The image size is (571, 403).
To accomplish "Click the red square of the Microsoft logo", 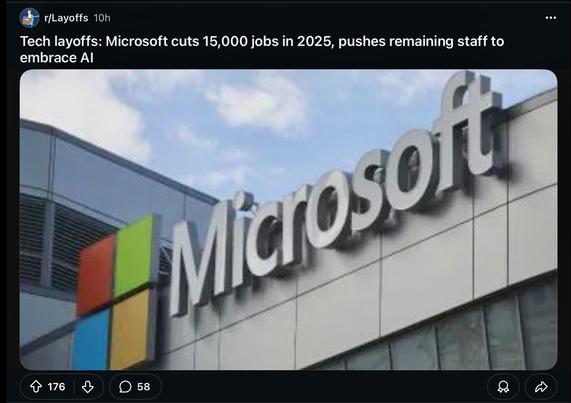I will (96, 274).
